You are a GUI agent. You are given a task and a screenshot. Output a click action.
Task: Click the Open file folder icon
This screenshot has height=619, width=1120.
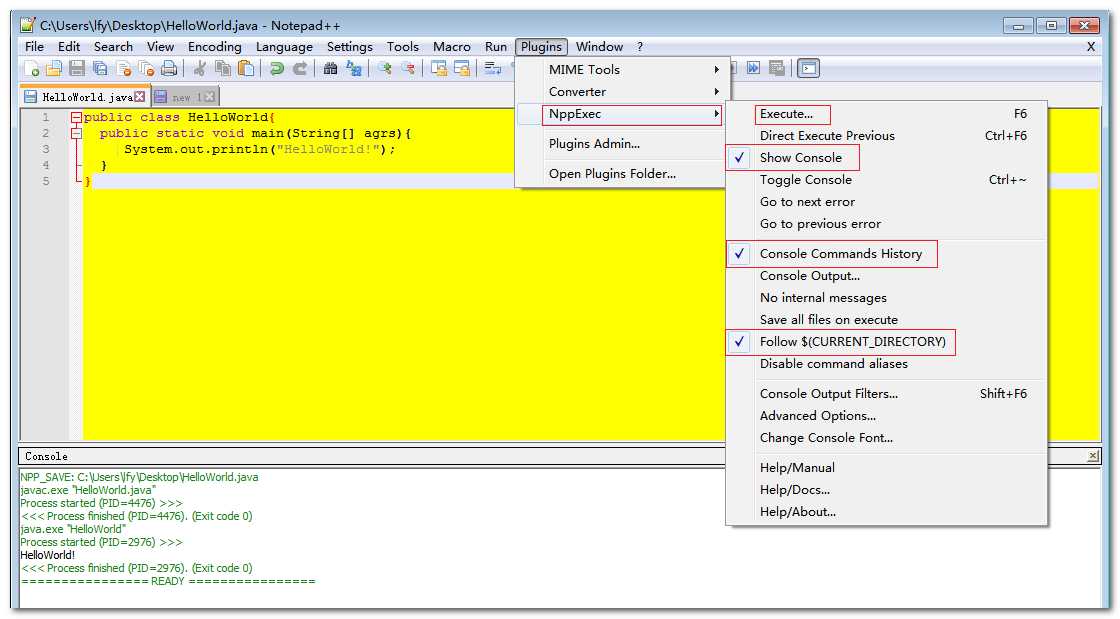(54, 69)
